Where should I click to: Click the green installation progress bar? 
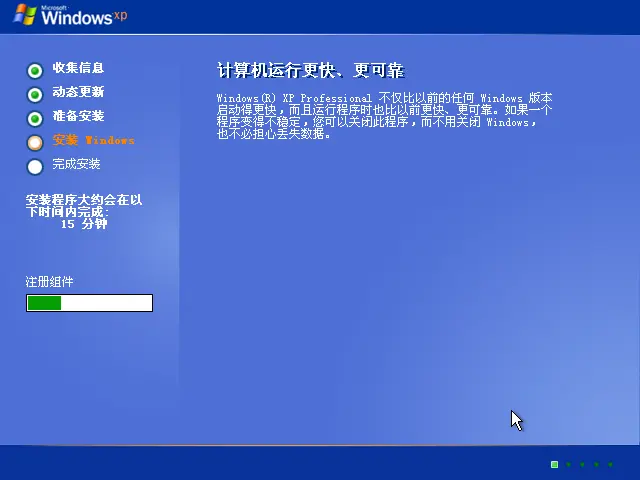coord(89,303)
